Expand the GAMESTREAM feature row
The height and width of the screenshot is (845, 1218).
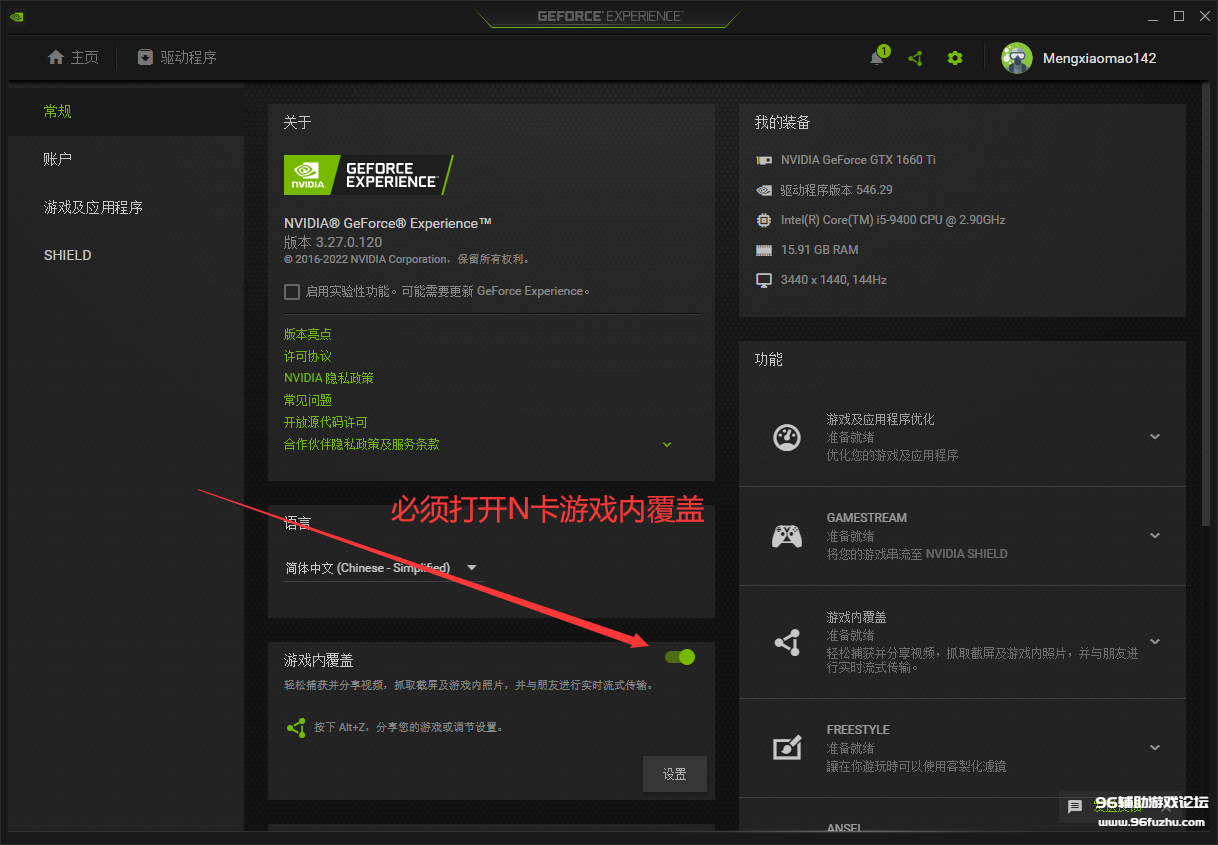click(x=1155, y=536)
